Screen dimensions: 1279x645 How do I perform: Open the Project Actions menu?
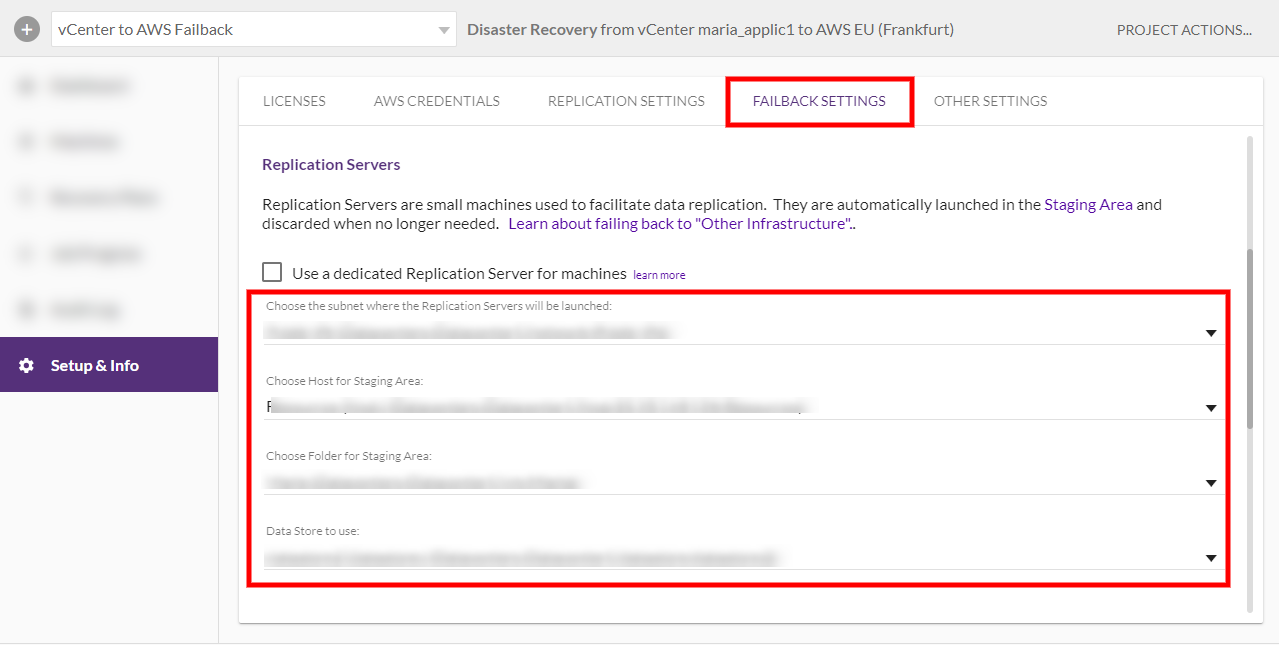coord(1184,30)
